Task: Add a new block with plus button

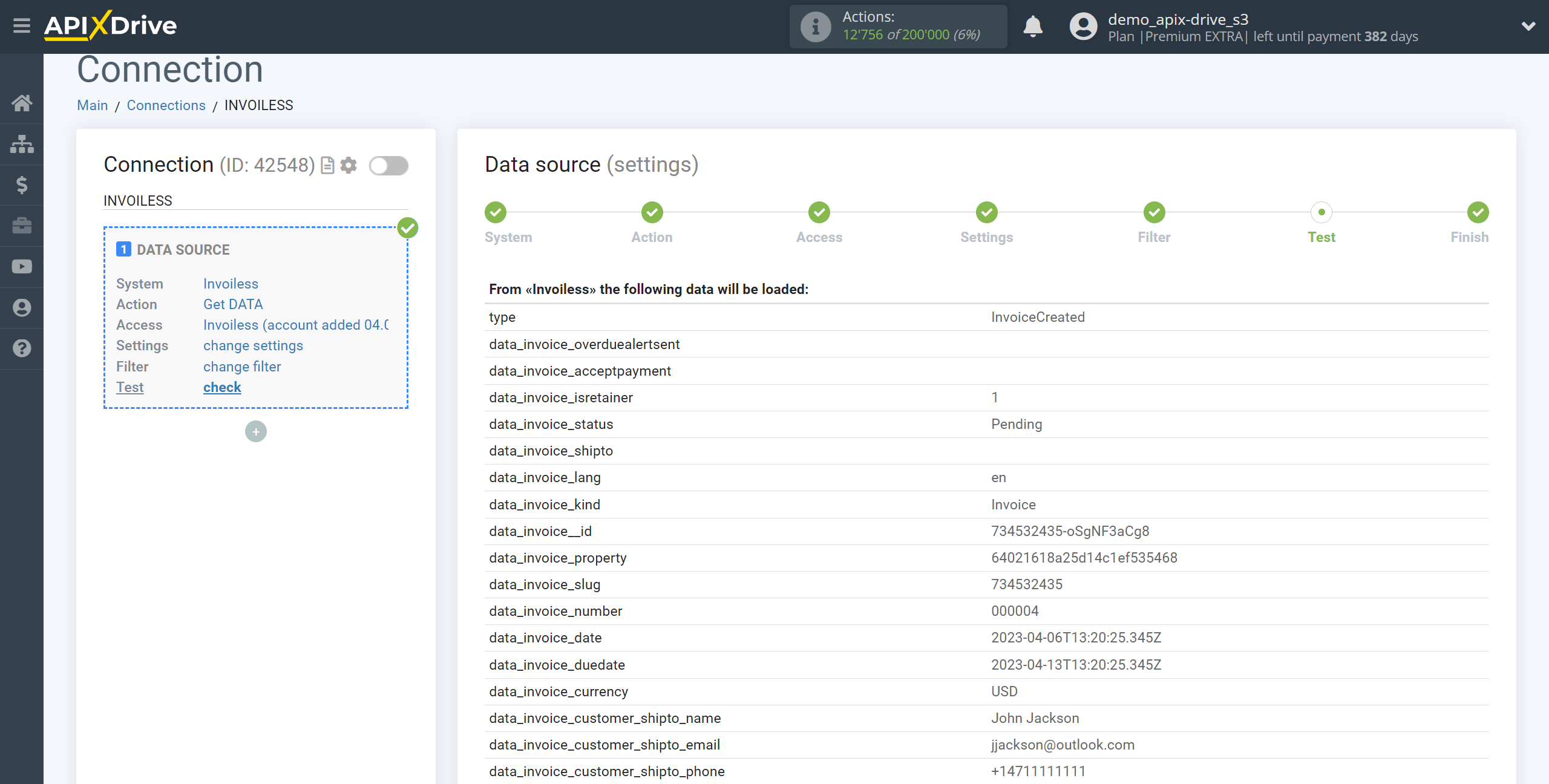Action: 256,431
